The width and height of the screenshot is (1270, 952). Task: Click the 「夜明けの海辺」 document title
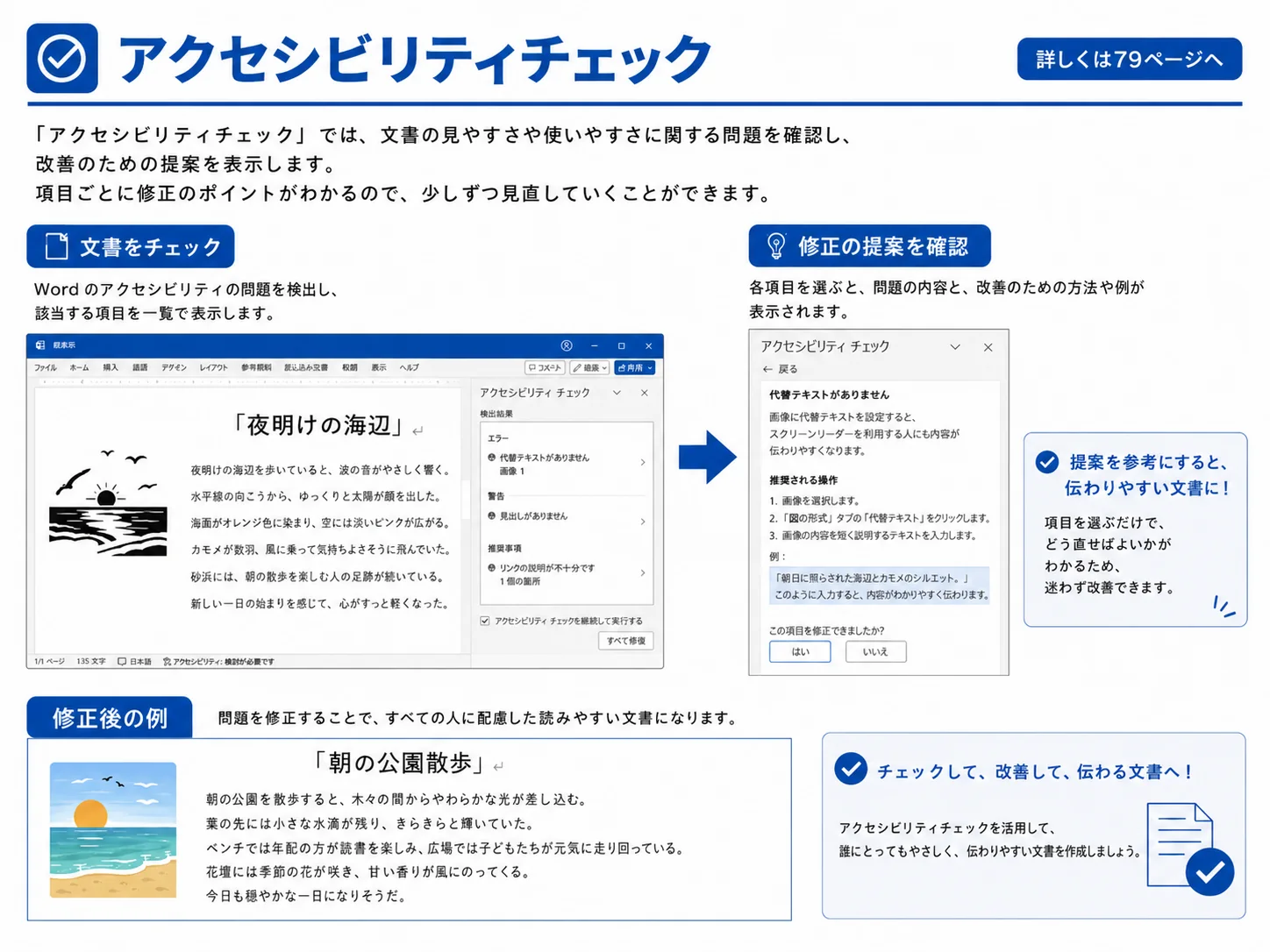click(x=318, y=426)
